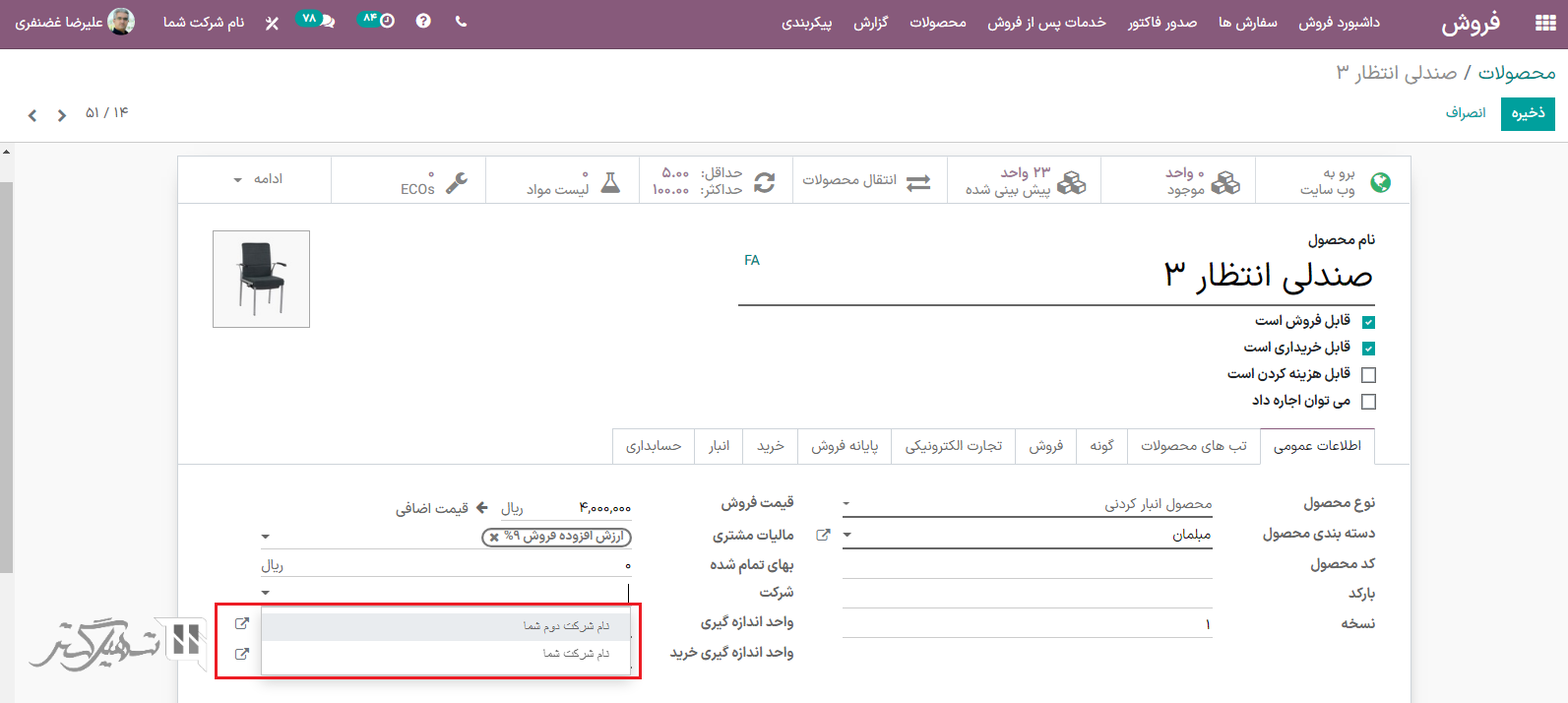Go to next record arrow

point(32,115)
